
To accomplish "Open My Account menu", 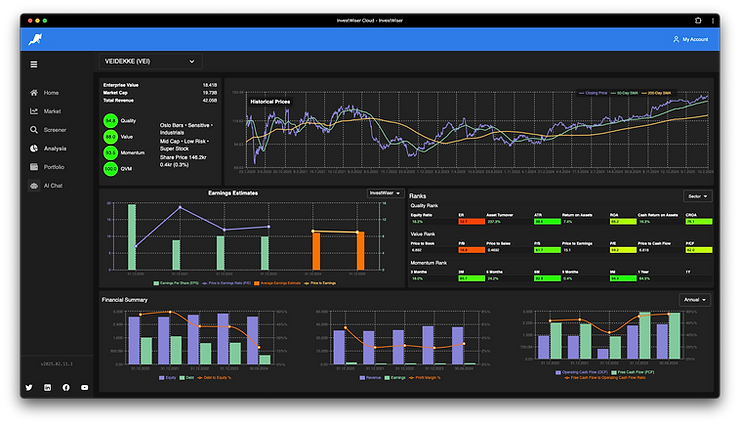I will pos(690,39).
